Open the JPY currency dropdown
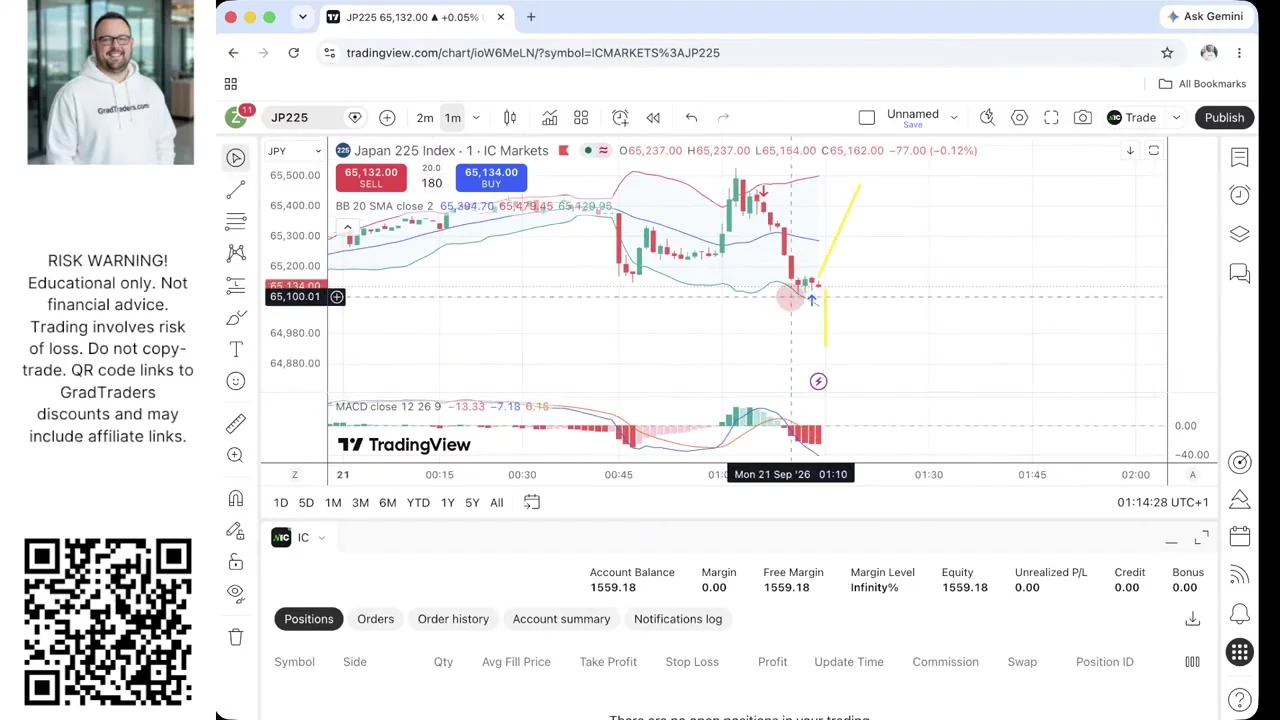 294,151
